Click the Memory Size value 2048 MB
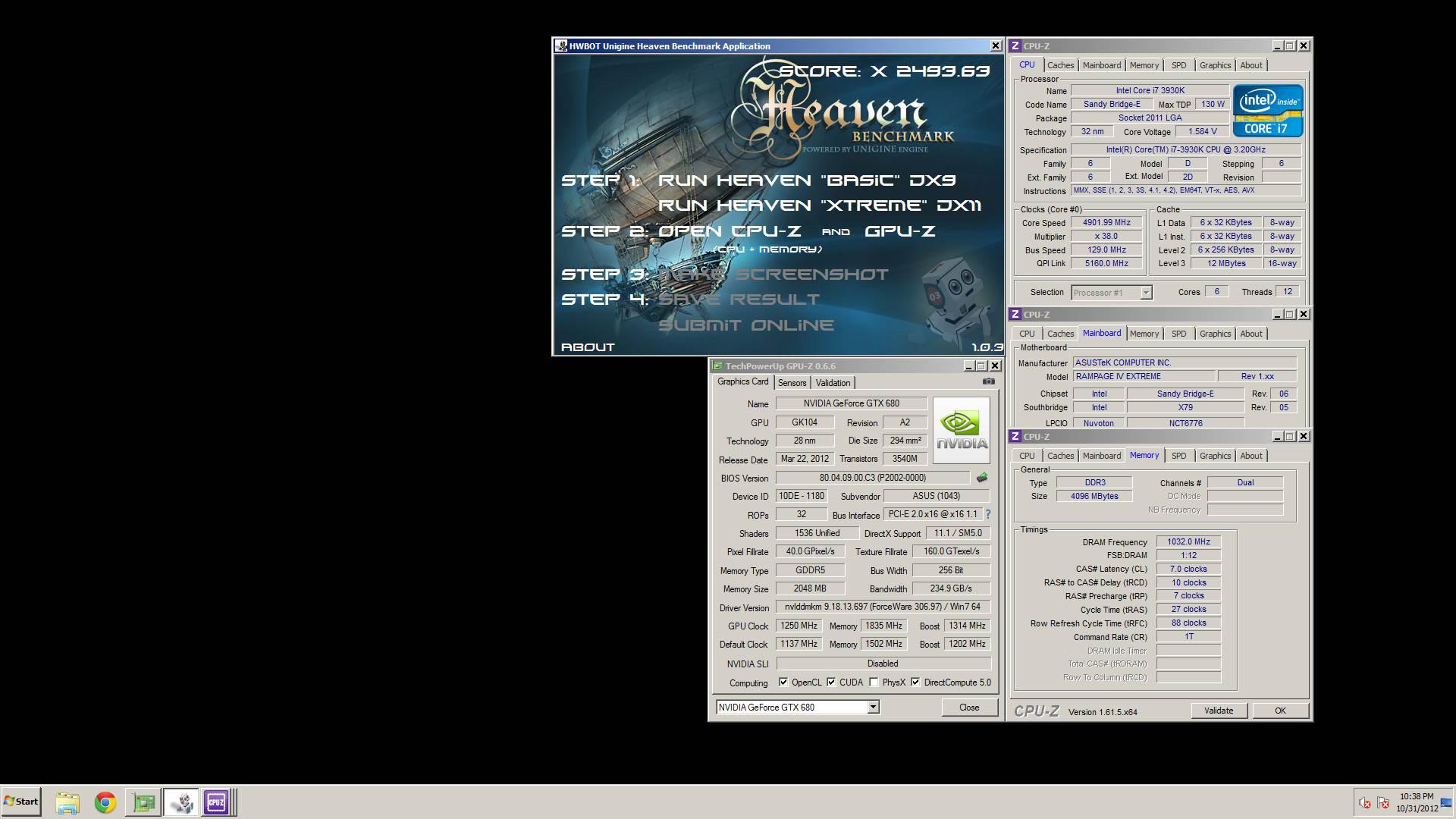Screen dimensions: 1456x819 pos(810,588)
